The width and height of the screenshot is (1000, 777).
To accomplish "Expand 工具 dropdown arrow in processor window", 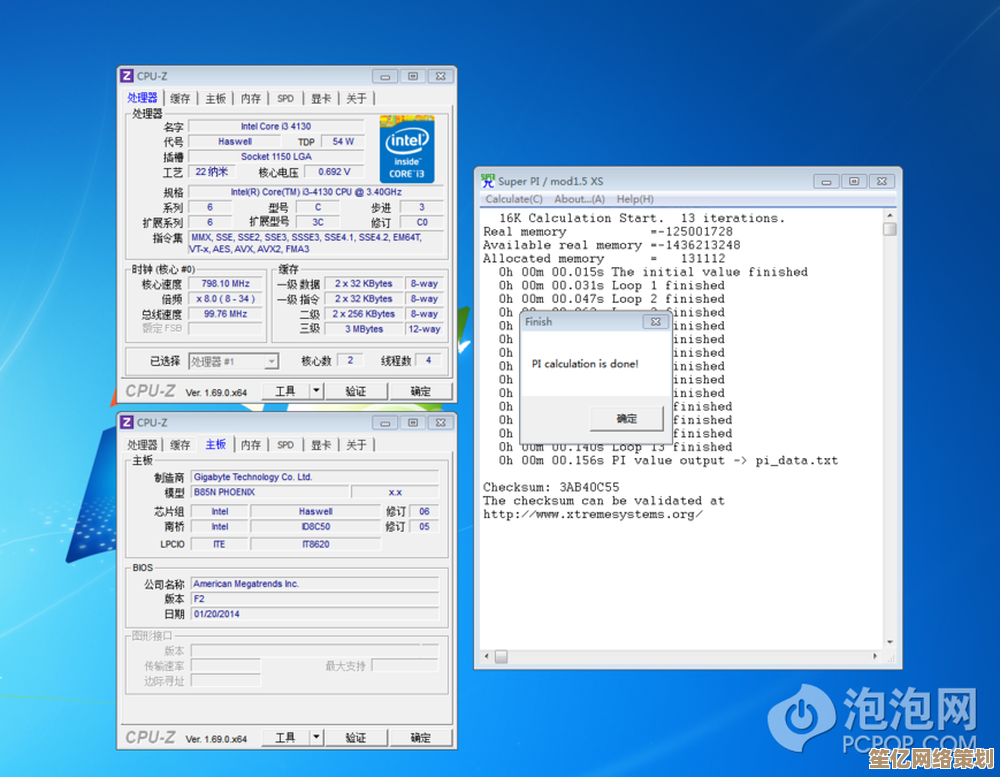I will pyautogui.click(x=316, y=391).
